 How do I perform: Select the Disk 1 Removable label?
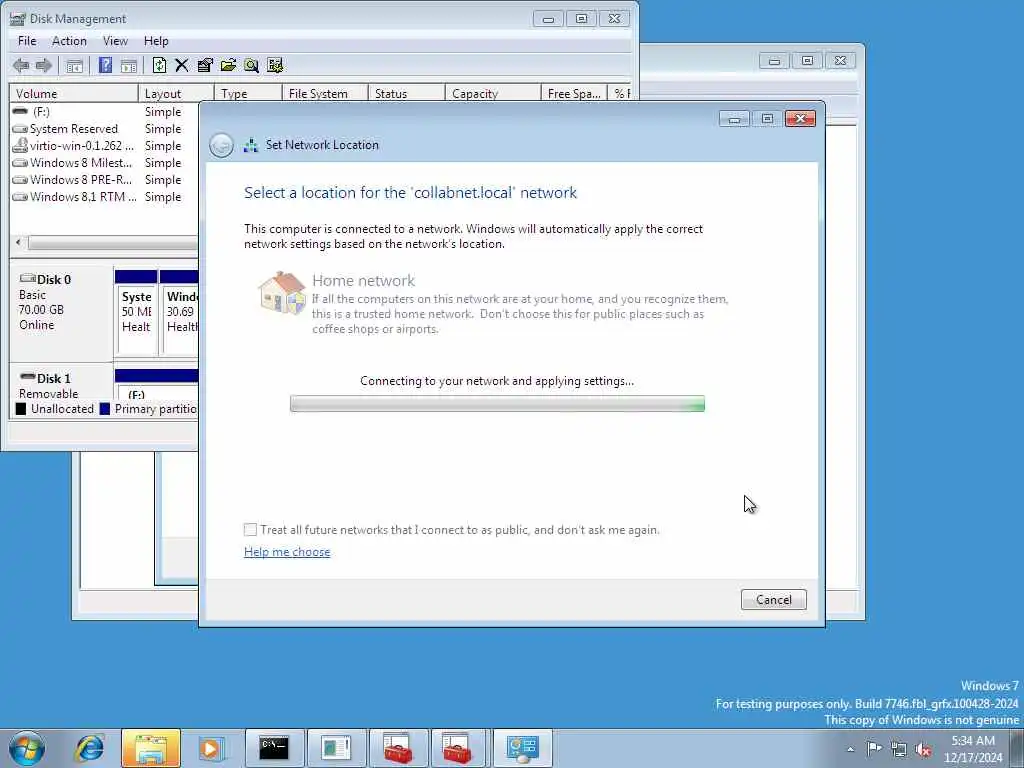(61, 383)
